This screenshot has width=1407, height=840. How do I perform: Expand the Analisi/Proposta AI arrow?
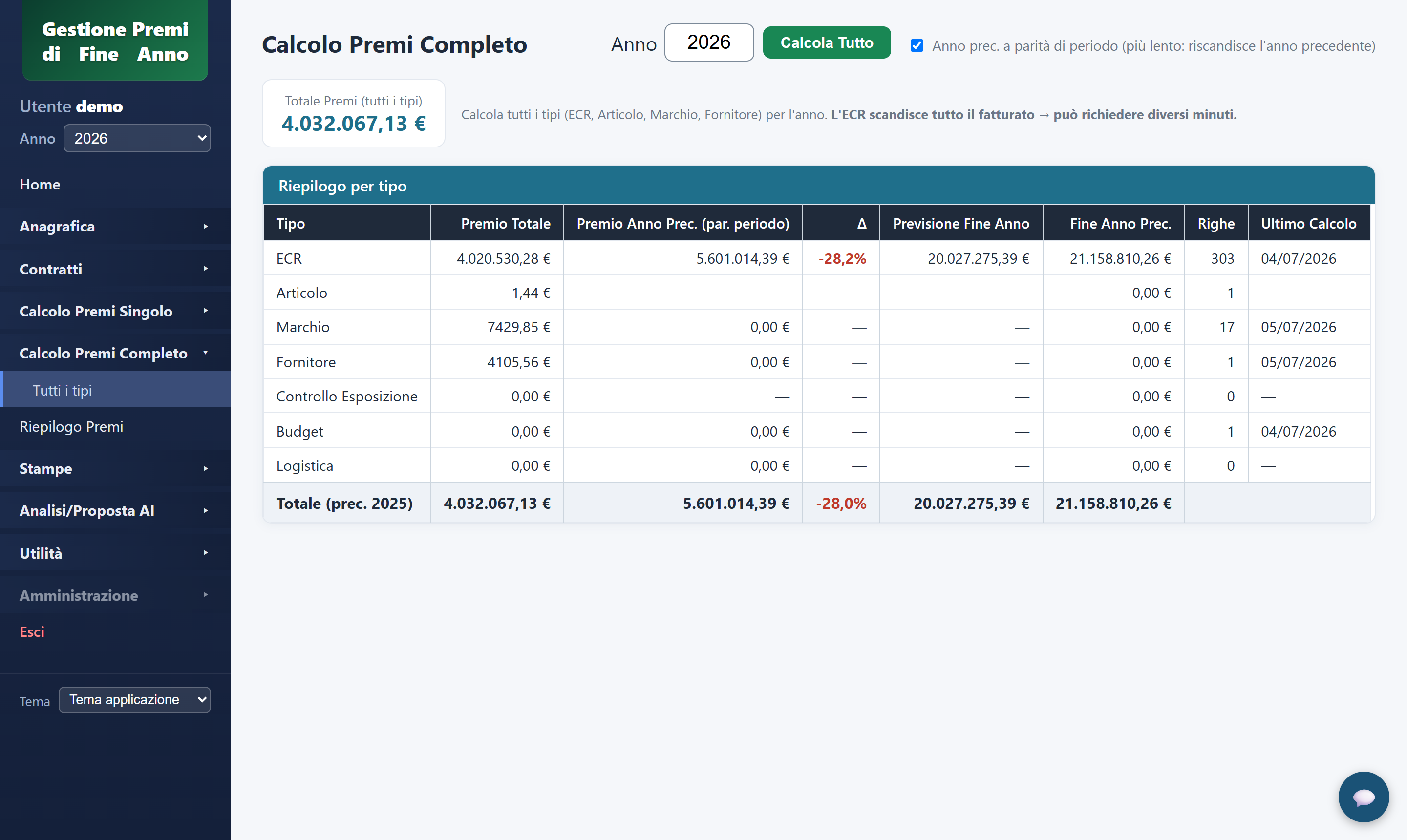[x=206, y=510]
